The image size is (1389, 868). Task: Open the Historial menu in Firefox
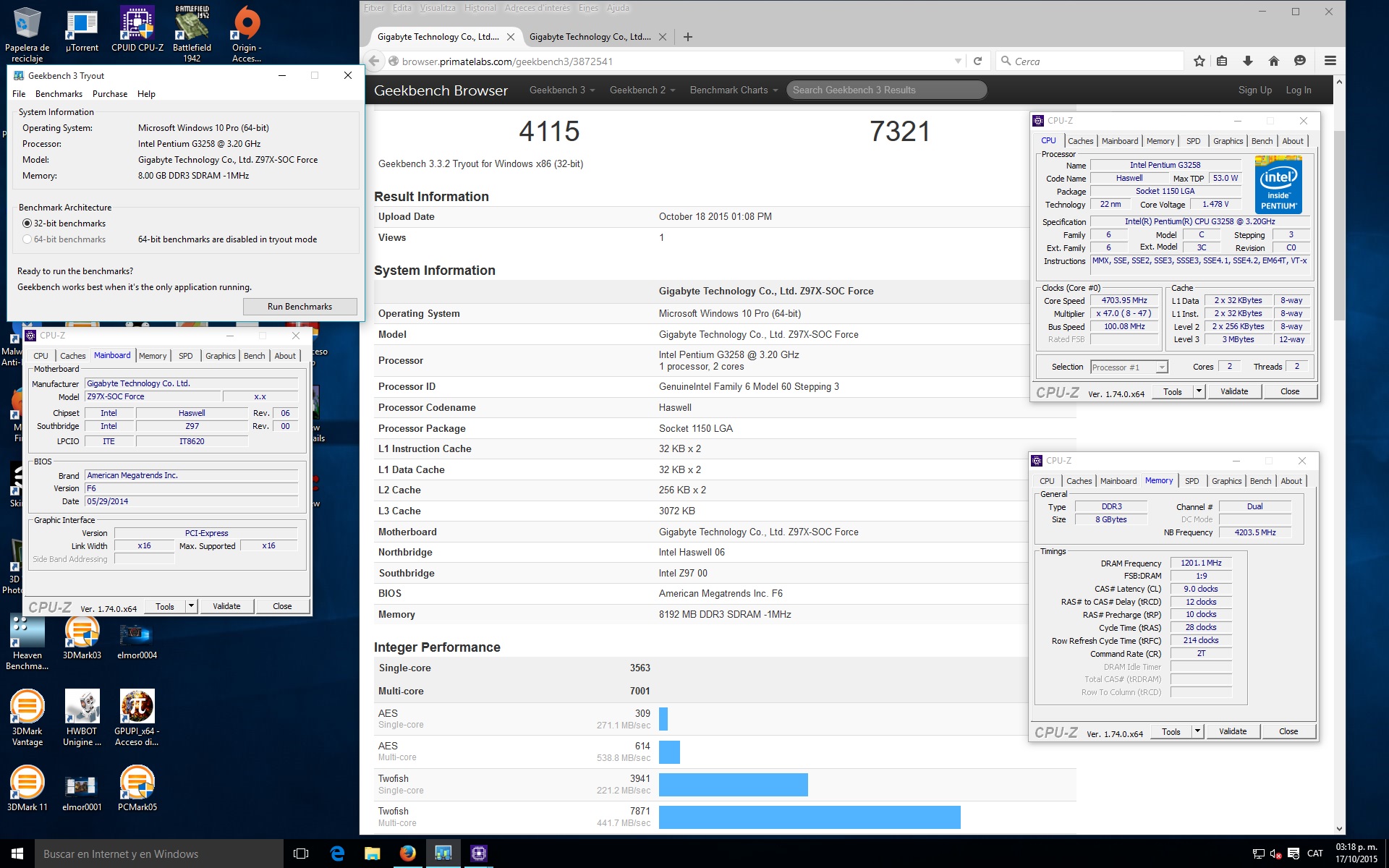coord(480,8)
